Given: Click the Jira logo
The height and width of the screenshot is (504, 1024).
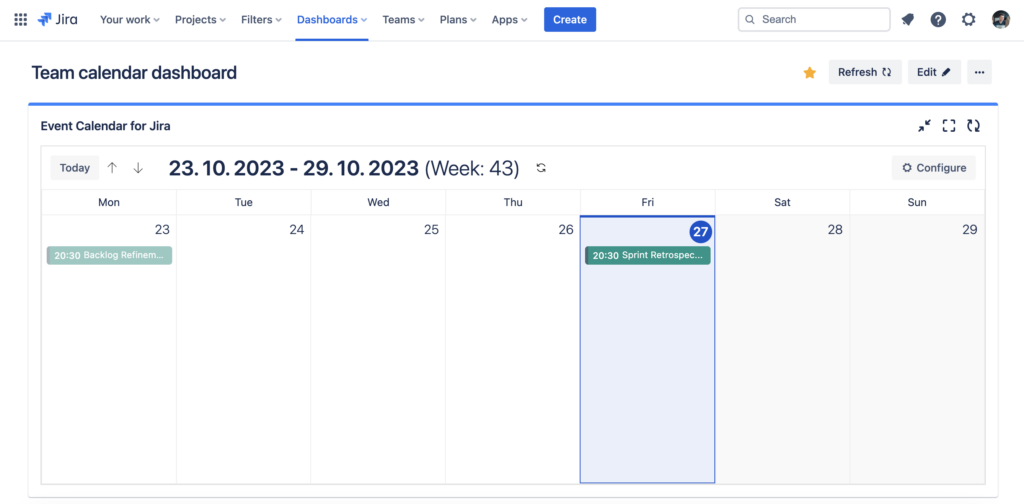Looking at the screenshot, I should click(61, 20).
